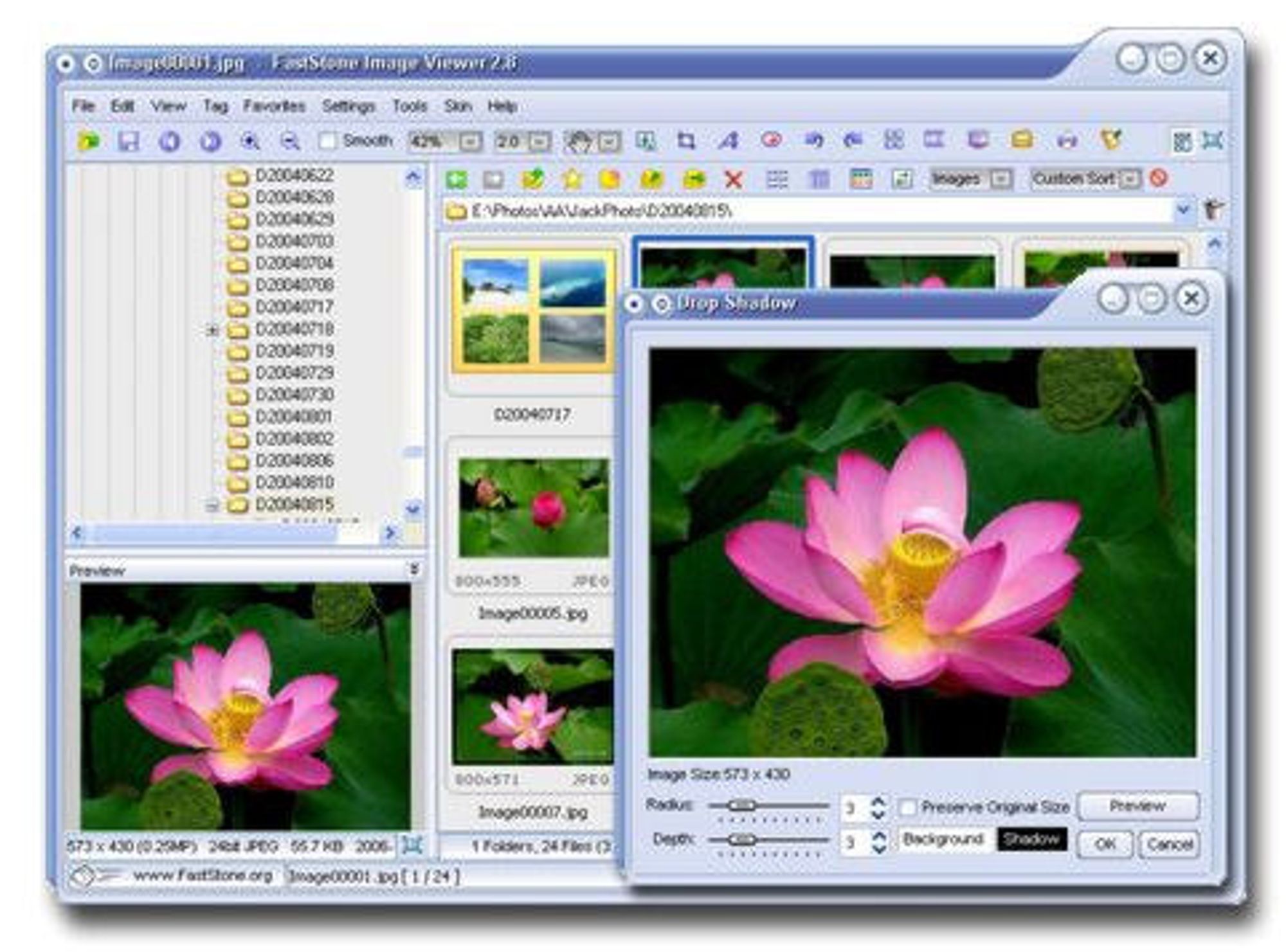Expand the D20040718 folder node
The image size is (1286, 952).
coord(212,330)
